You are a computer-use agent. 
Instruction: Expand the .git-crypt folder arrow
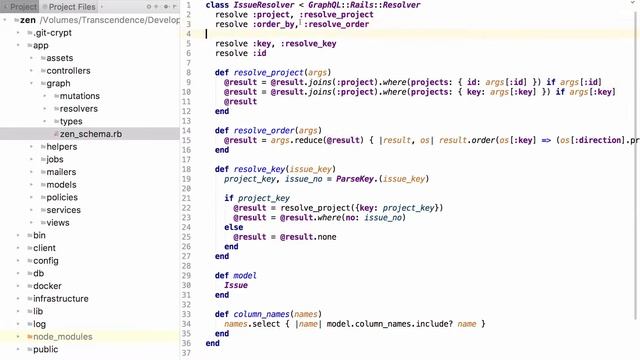[18, 33]
